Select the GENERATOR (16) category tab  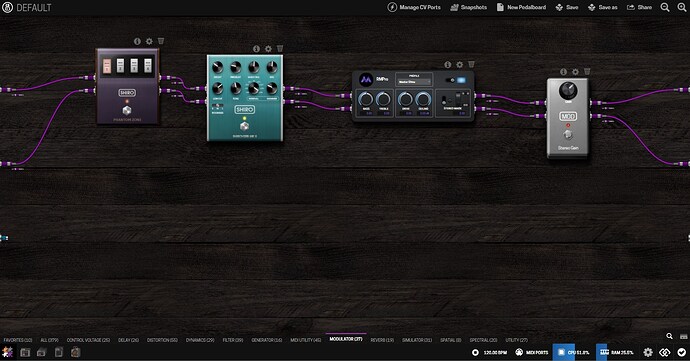[267, 340]
